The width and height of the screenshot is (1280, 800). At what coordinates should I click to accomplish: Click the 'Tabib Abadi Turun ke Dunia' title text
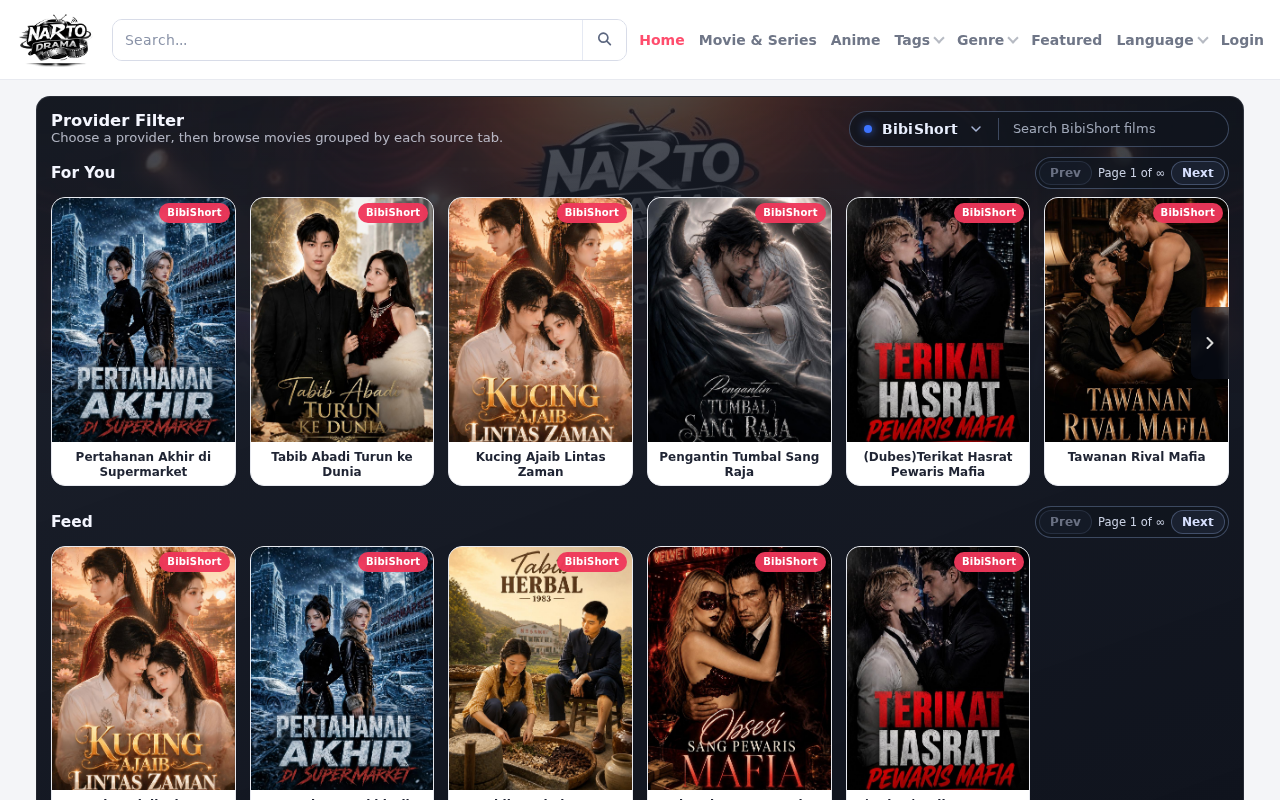342,464
